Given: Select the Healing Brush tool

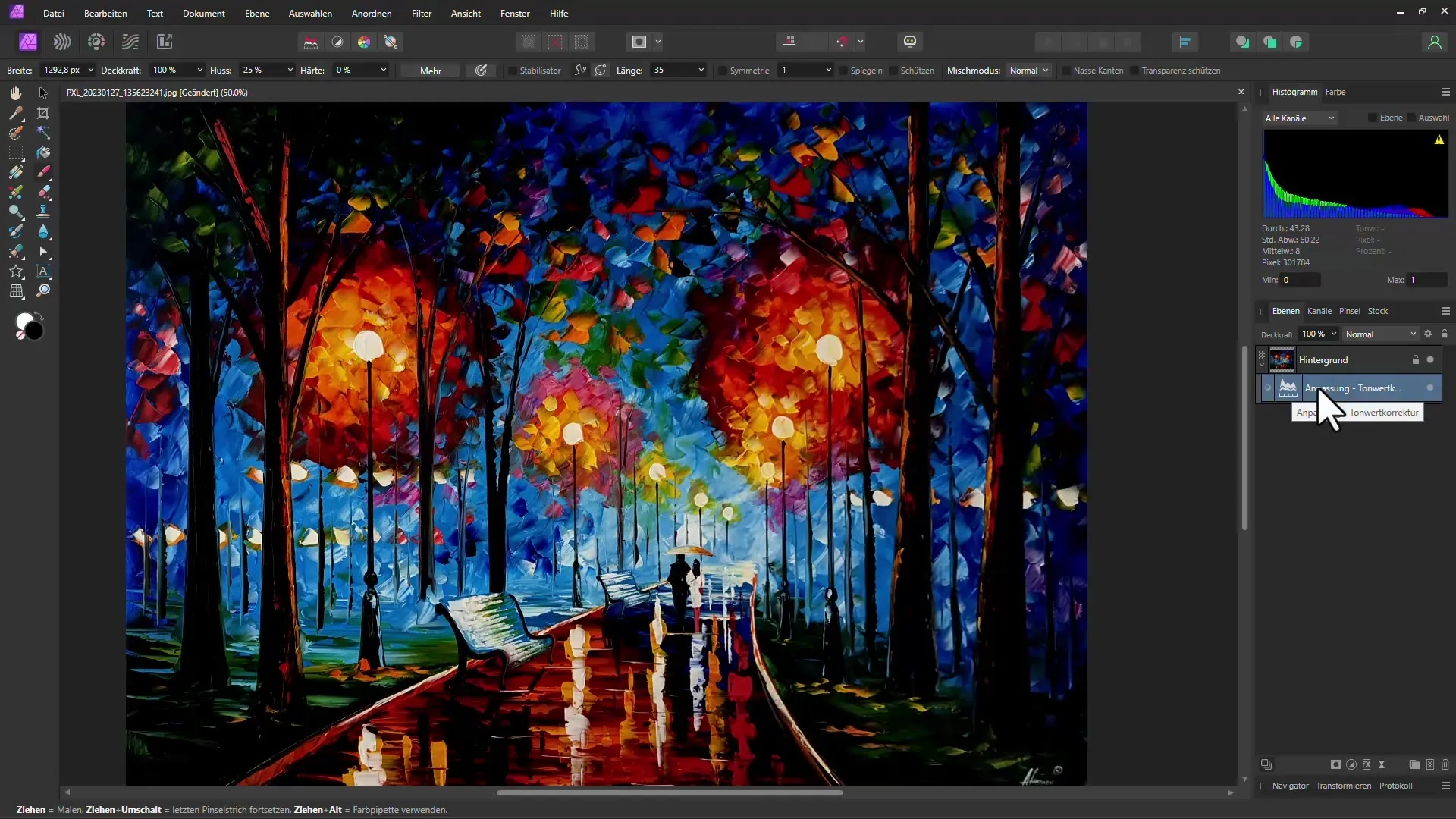Looking at the screenshot, I should pos(15,251).
